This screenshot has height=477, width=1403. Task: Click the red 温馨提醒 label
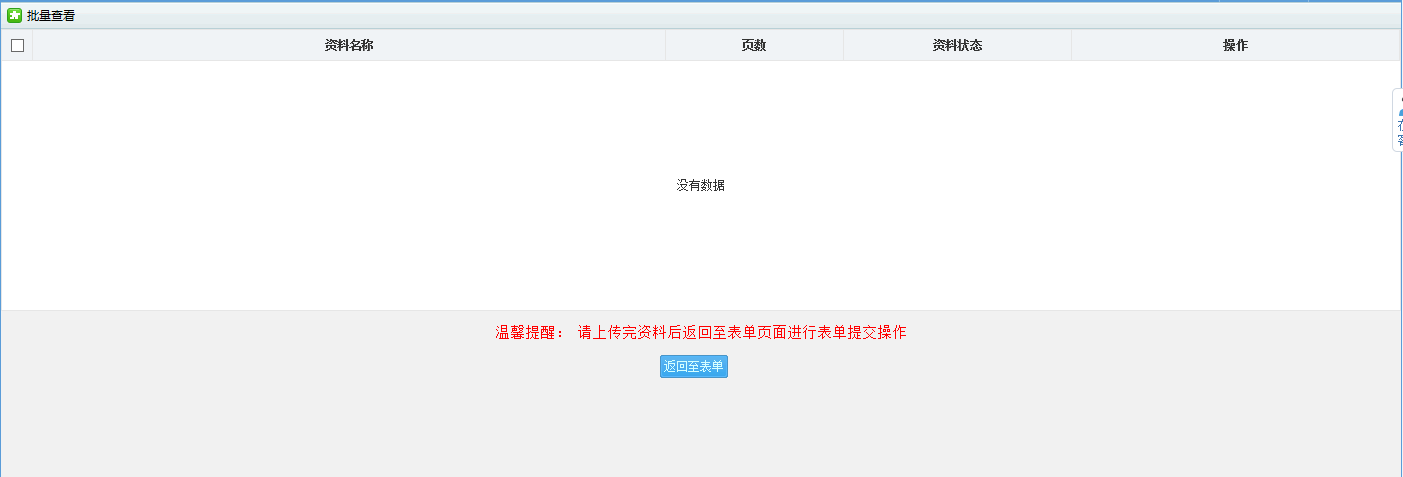point(530,333)
